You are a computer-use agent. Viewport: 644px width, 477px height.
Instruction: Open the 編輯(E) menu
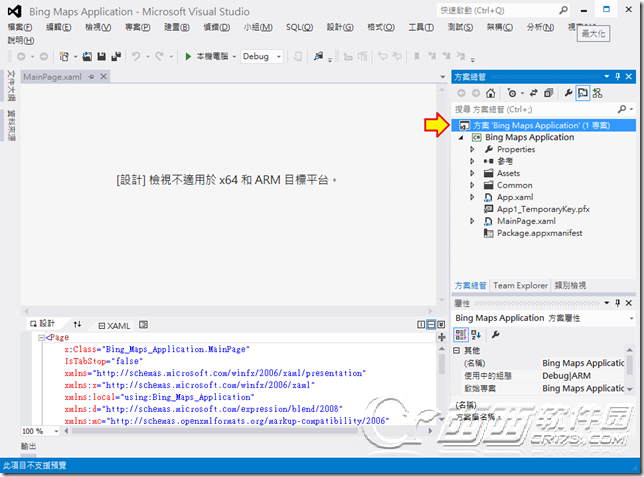(x=59, y=27)
